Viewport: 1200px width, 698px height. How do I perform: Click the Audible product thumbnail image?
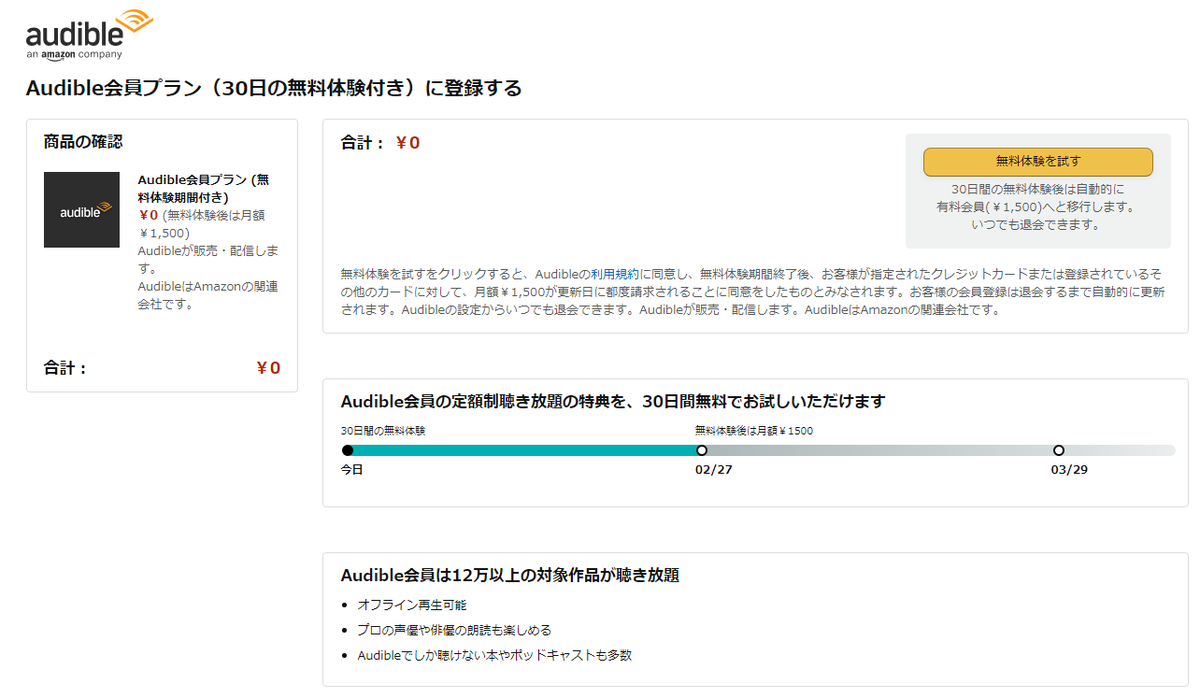[82, 210]
